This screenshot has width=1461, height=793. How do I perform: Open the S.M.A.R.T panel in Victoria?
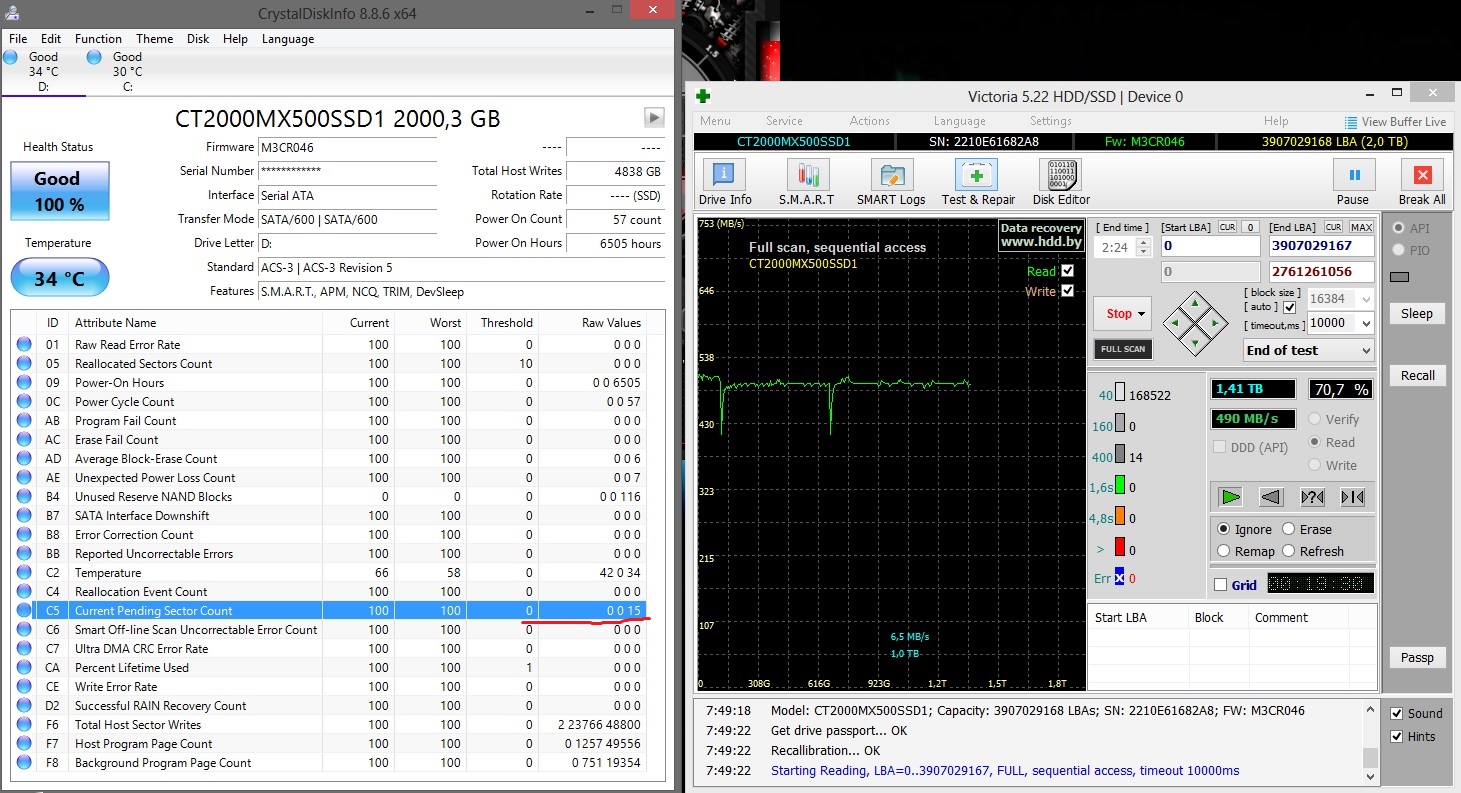tap(806, 182)
